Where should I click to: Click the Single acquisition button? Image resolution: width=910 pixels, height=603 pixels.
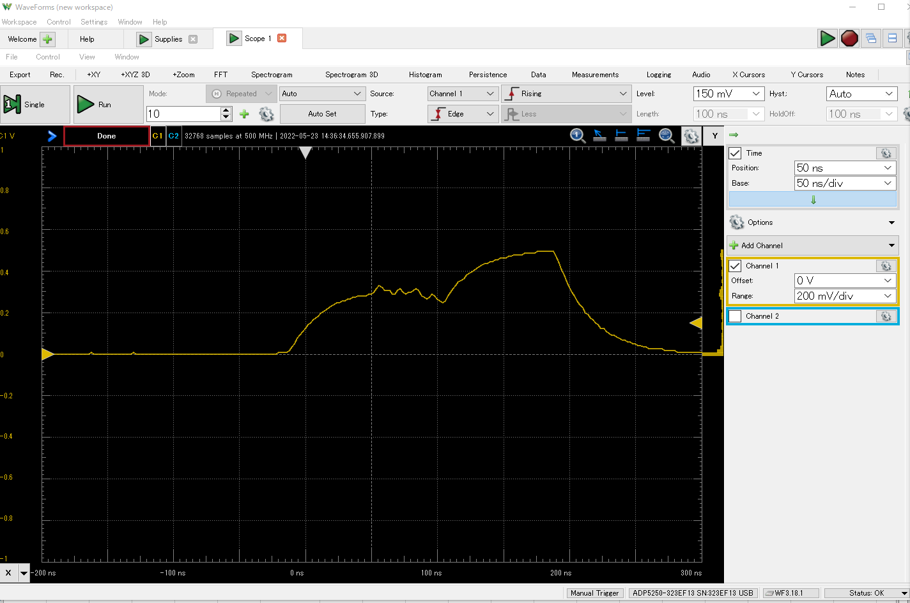point(35,104)
